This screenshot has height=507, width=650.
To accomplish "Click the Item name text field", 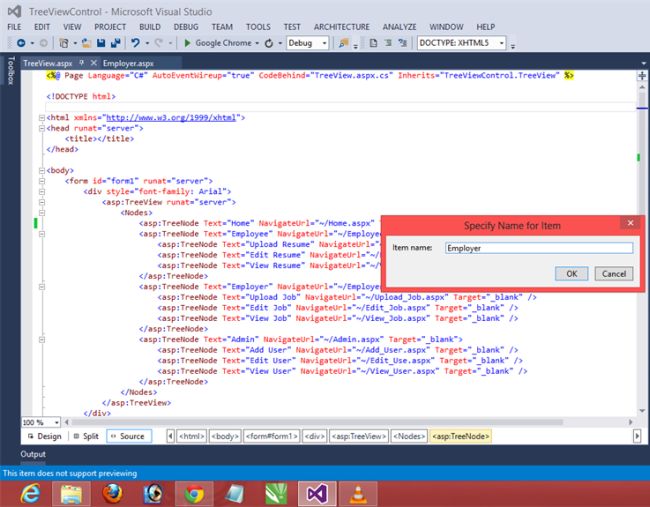I will click(x=538, y=248).
